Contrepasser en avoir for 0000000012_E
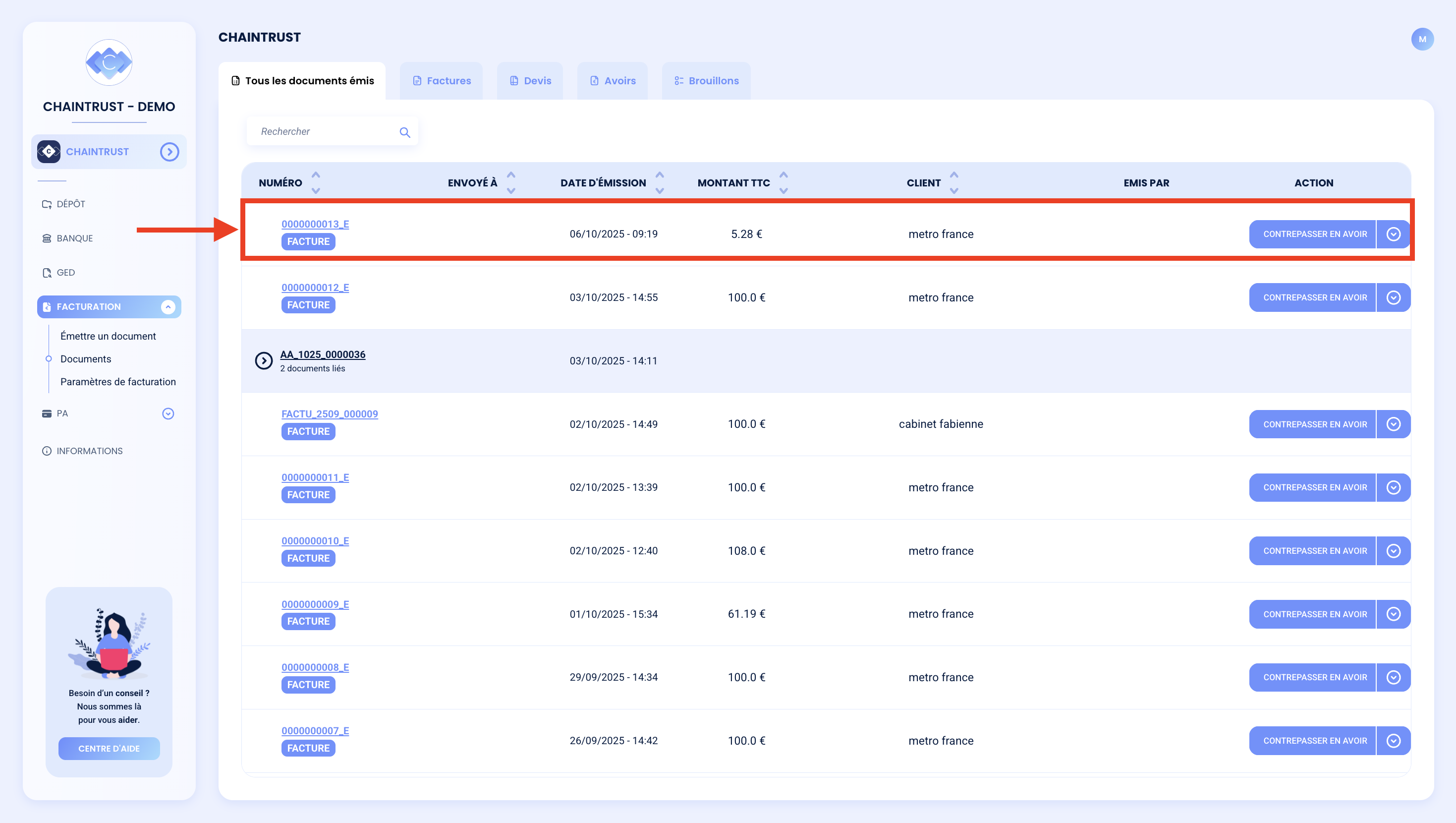The image size is (1456, 823). (x=1312, y=297)
